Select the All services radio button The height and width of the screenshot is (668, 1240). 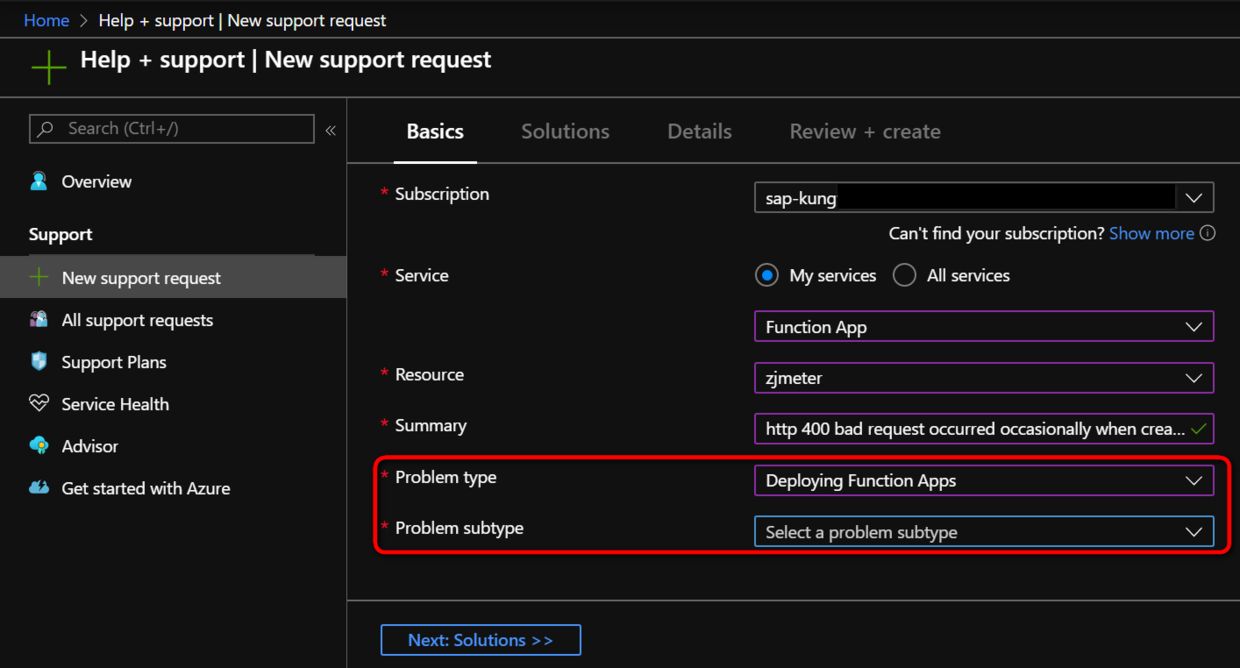tap(904, 275)
